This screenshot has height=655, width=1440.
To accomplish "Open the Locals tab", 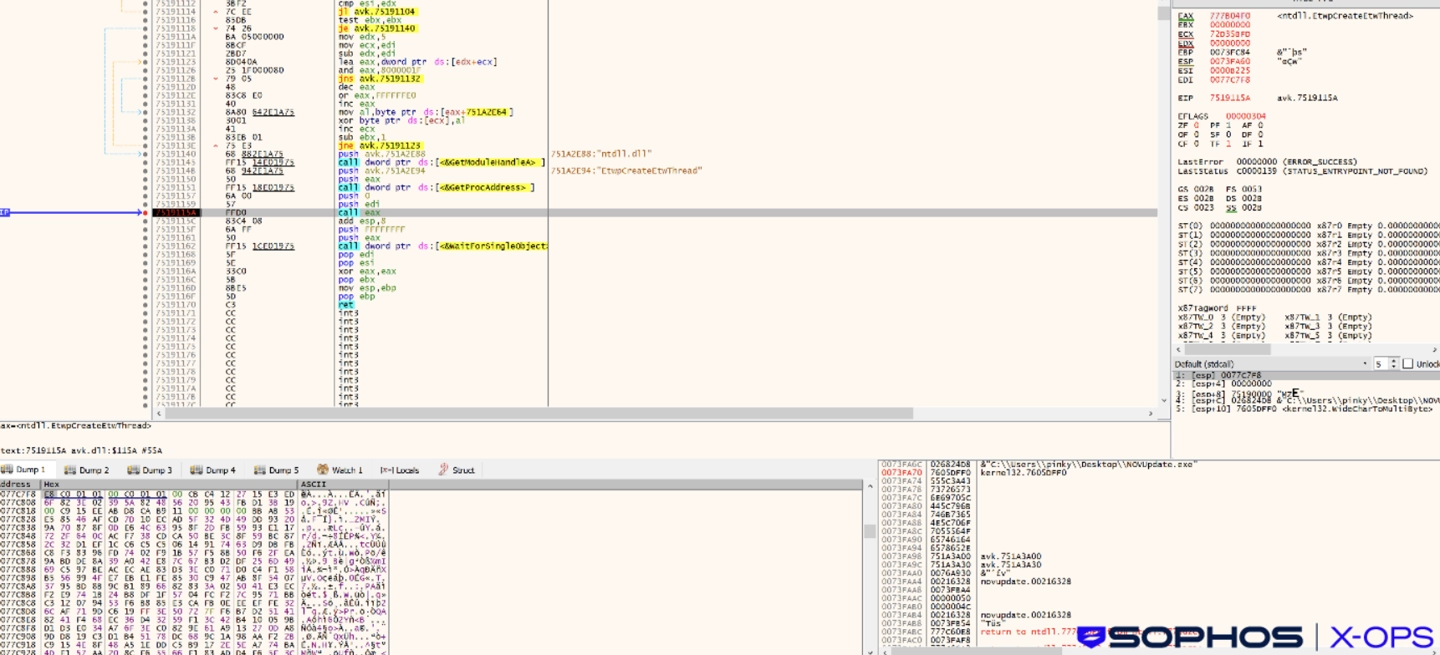I will point(399,470).
